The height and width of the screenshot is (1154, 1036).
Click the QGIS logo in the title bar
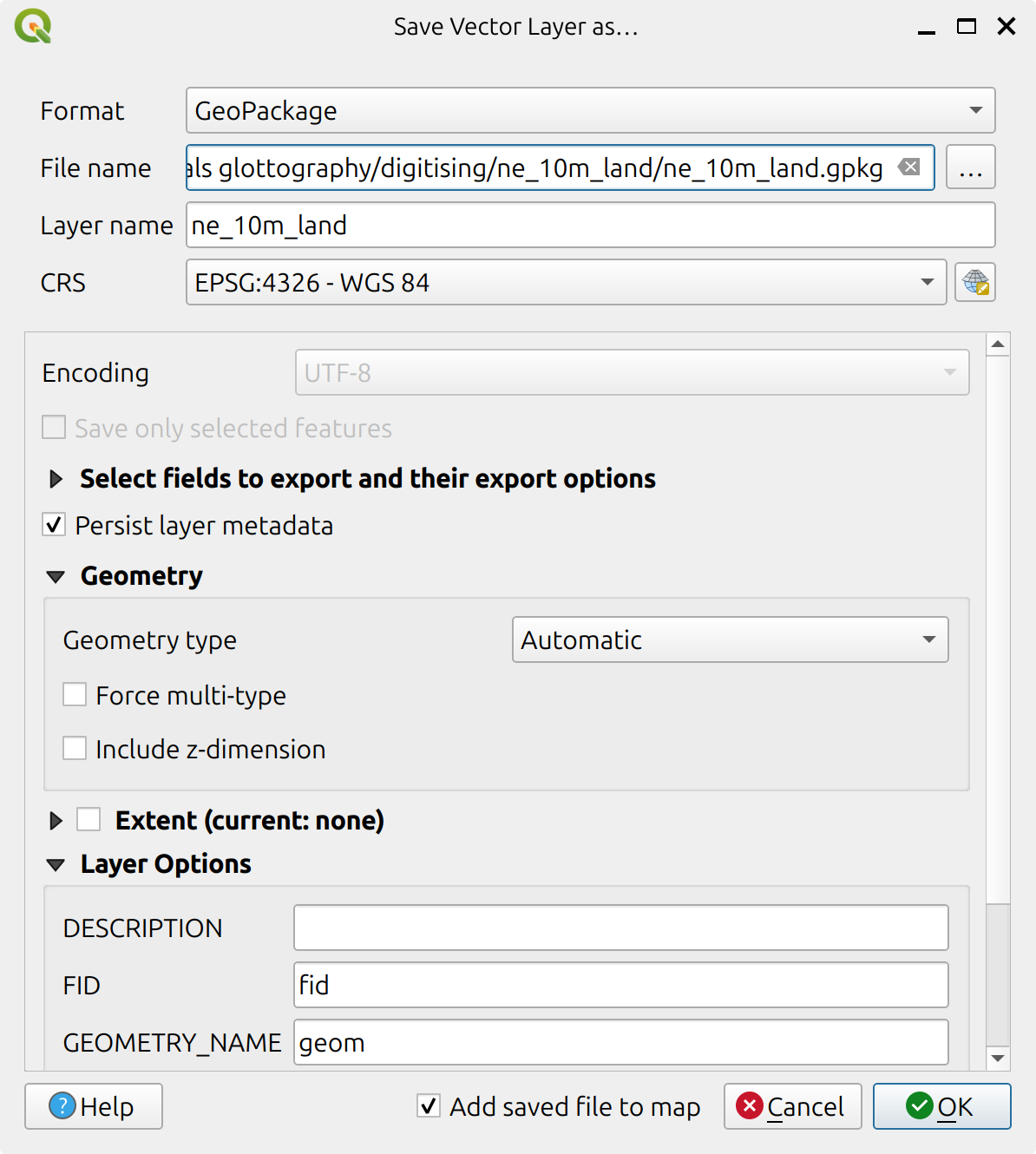coord(33,26)
